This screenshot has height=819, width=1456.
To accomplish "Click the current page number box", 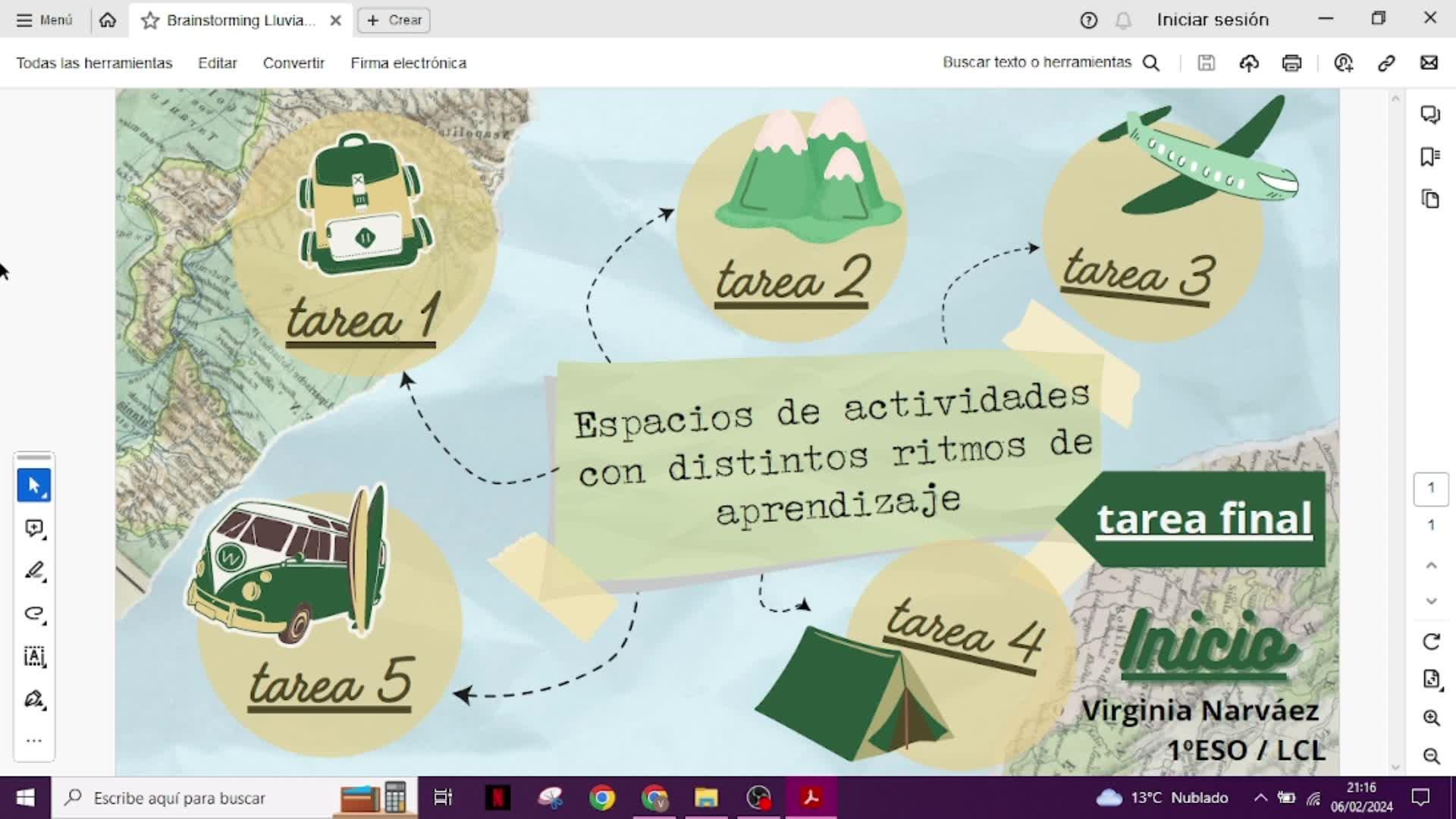I will tap(1431, 488).
